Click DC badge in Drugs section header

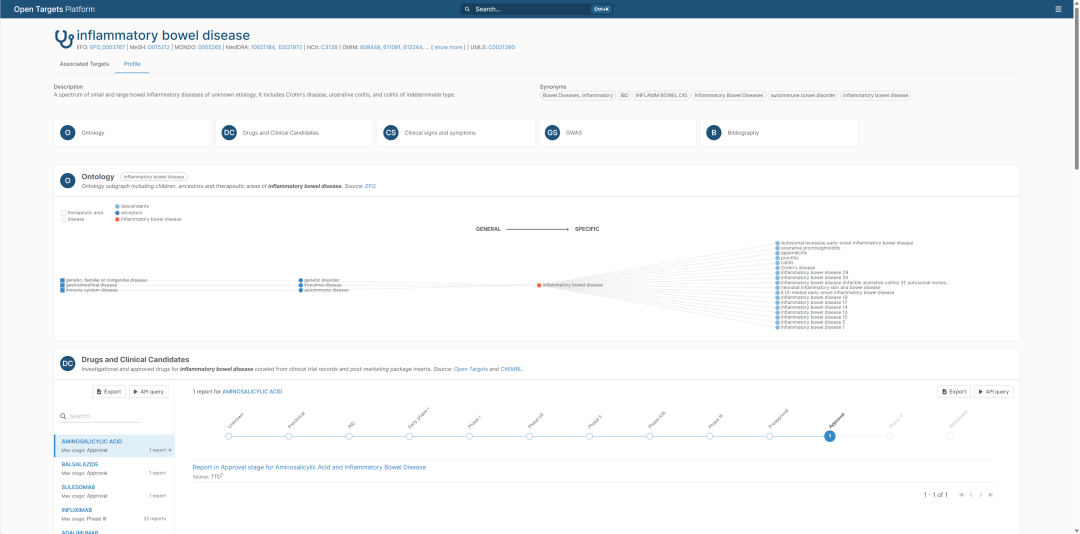coord(68,363)
